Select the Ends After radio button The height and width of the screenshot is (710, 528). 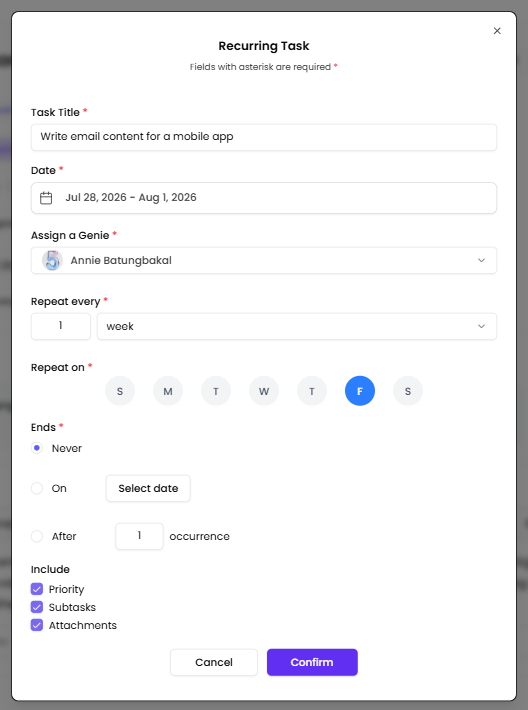click(37, 536)
